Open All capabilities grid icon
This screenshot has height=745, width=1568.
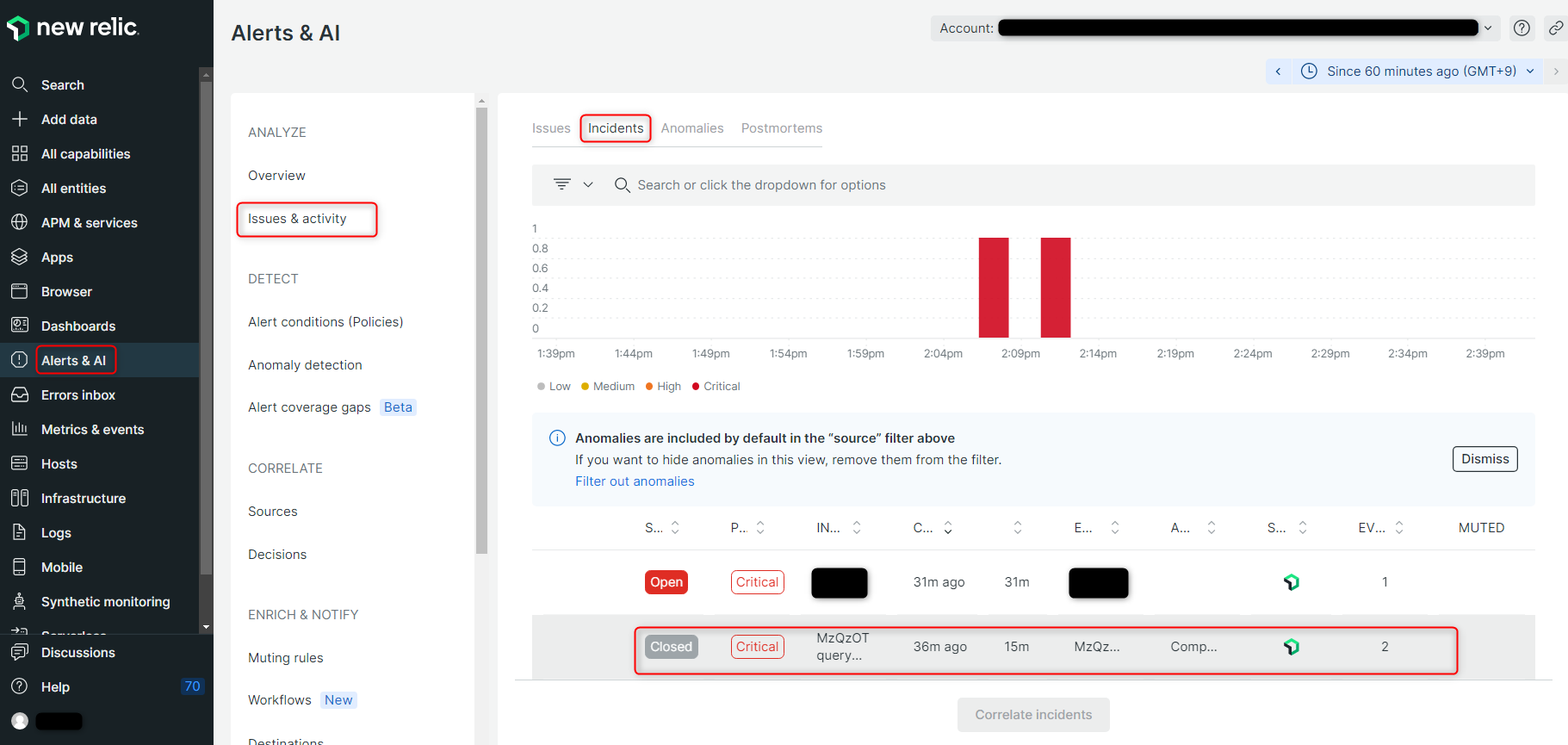[x=20, y=153]
